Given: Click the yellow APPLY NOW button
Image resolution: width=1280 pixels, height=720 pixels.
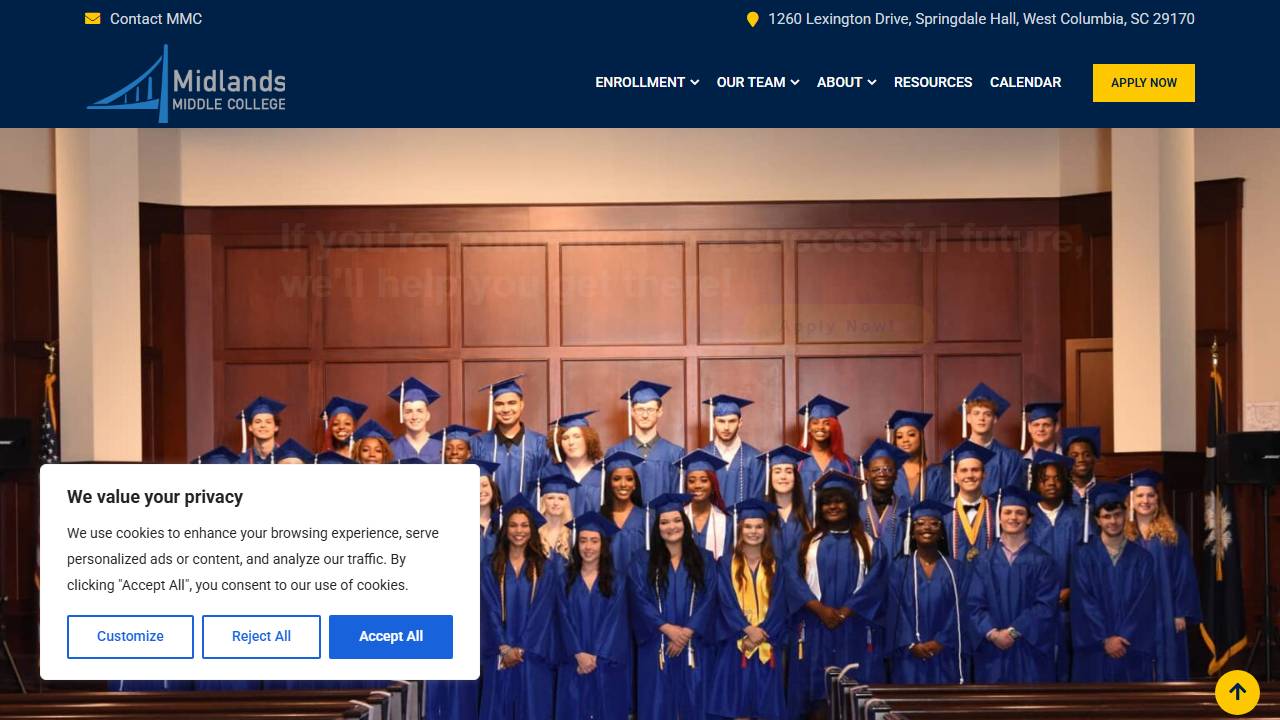Looking at the screenshot, I should tap(1144, 83).
